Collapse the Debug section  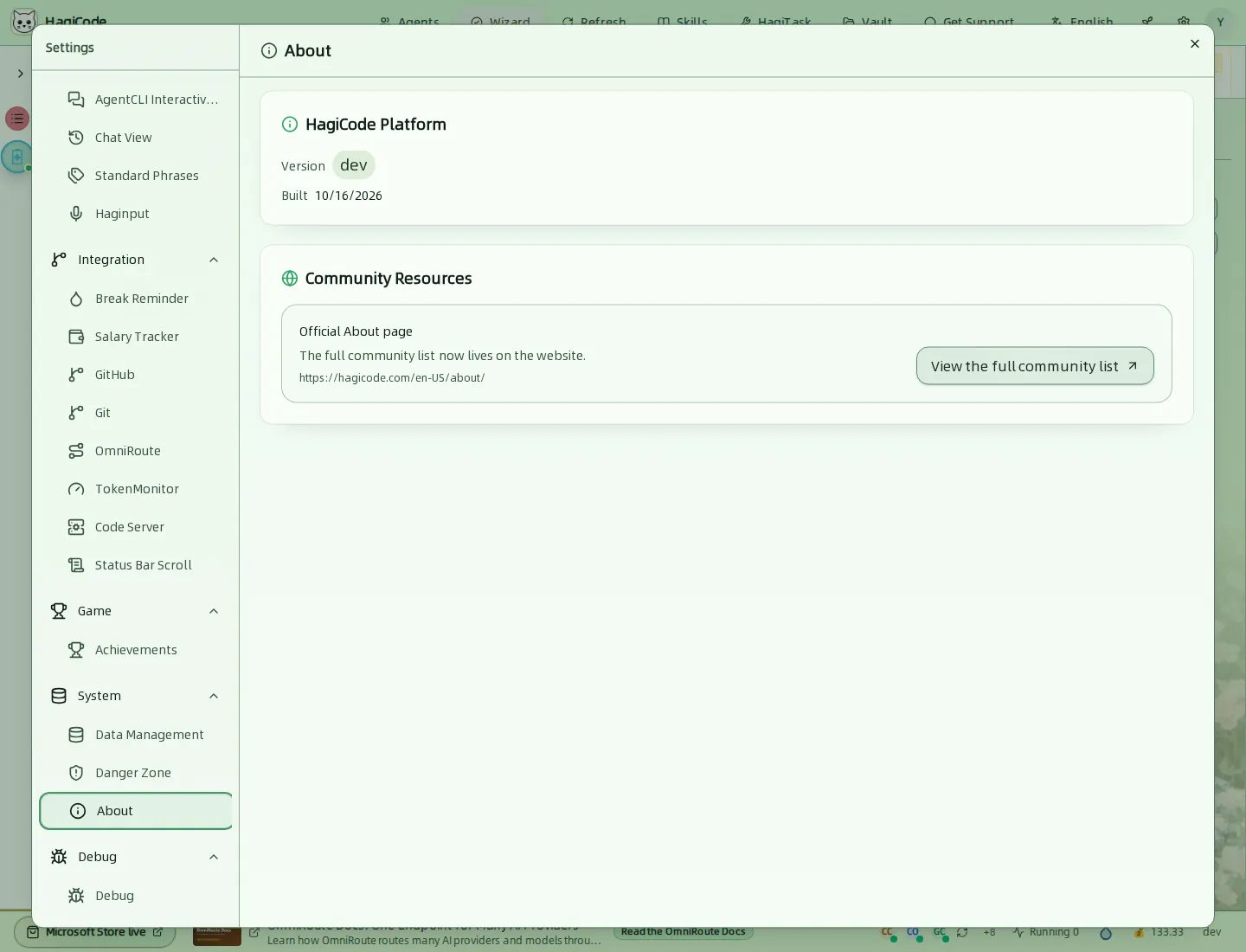click(214, 857)
